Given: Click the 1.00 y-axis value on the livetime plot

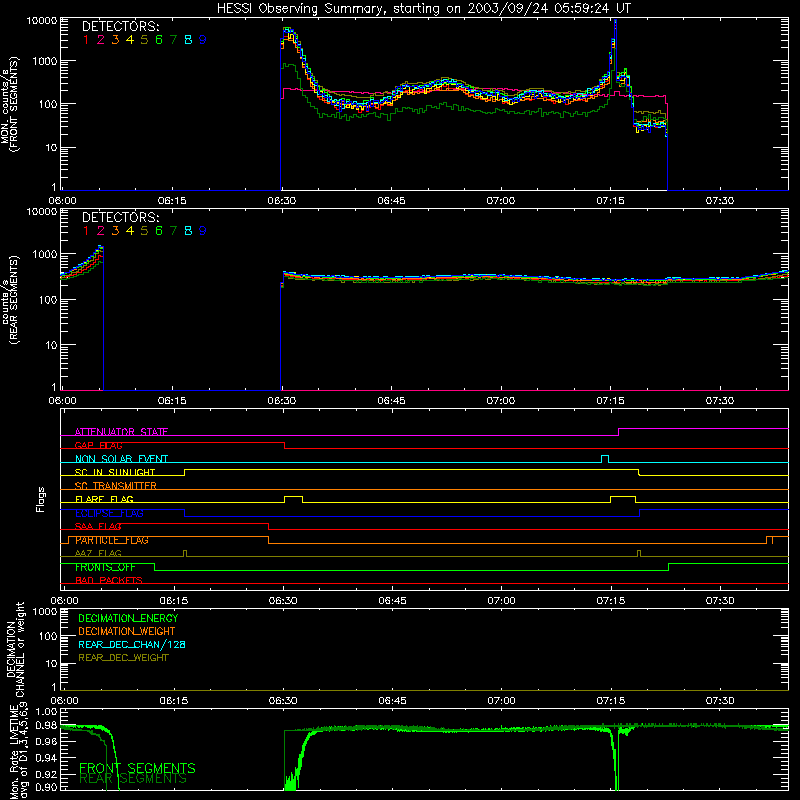Looking at the screenshot, I should click(46, 712).
